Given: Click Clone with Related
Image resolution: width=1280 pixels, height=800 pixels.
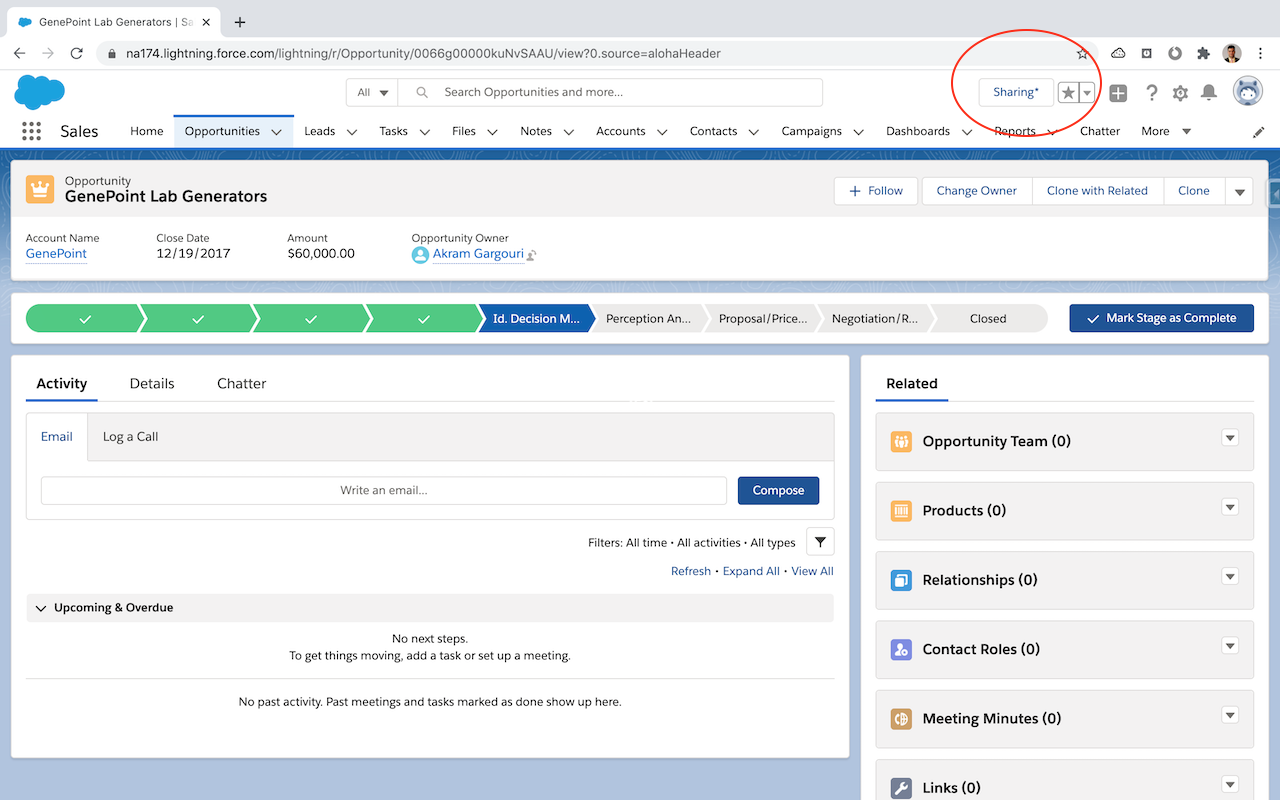Looking at the screenshot, I should (1097, 191).
